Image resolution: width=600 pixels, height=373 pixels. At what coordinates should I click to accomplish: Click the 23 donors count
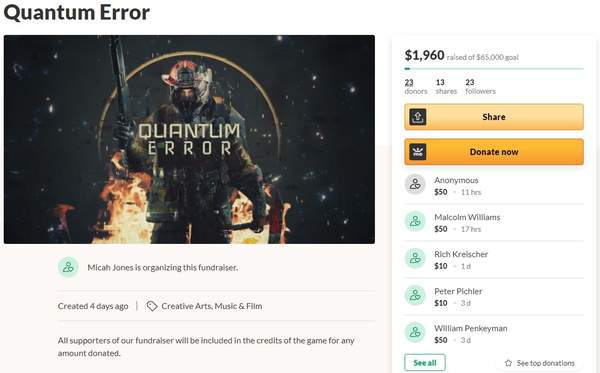click(x=416, y=86)
